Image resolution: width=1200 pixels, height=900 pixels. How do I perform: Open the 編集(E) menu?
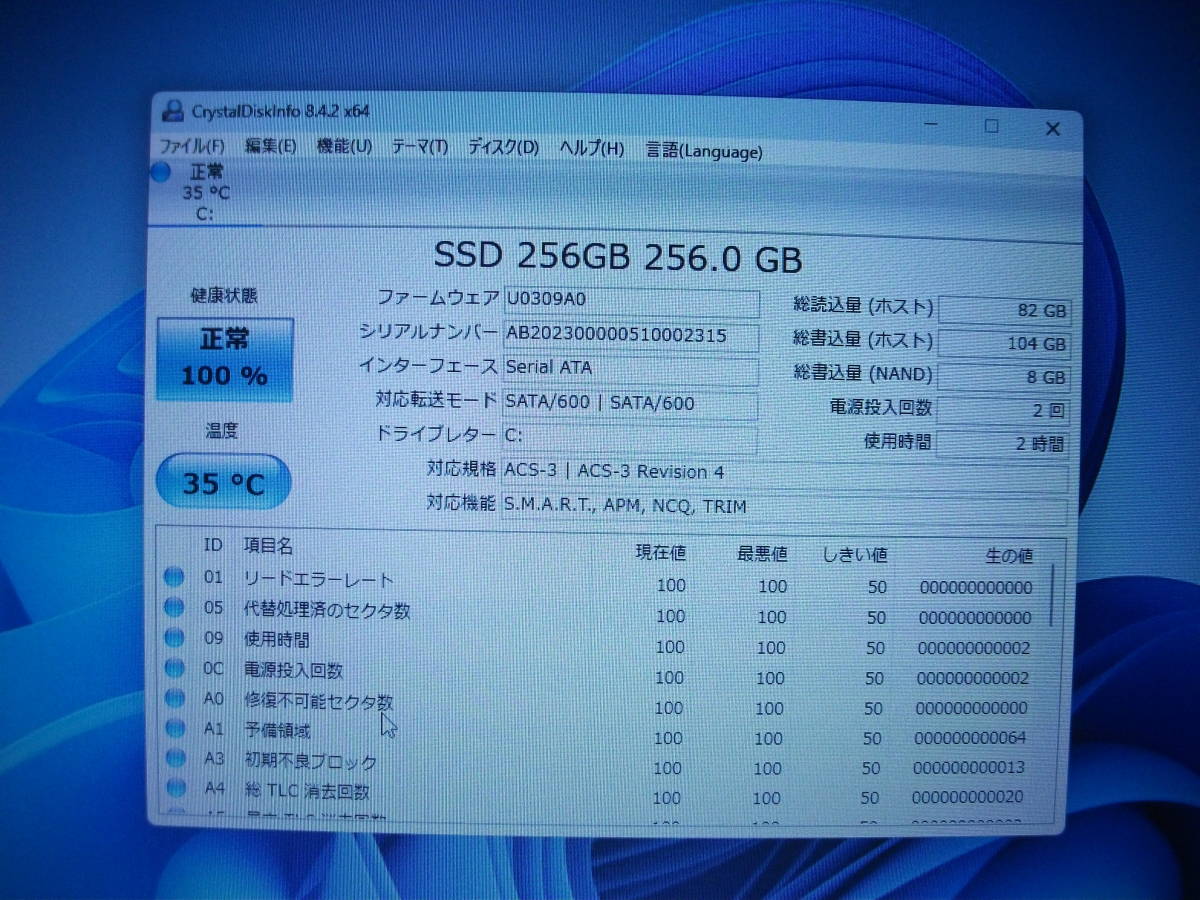click(x=270, y=146)
